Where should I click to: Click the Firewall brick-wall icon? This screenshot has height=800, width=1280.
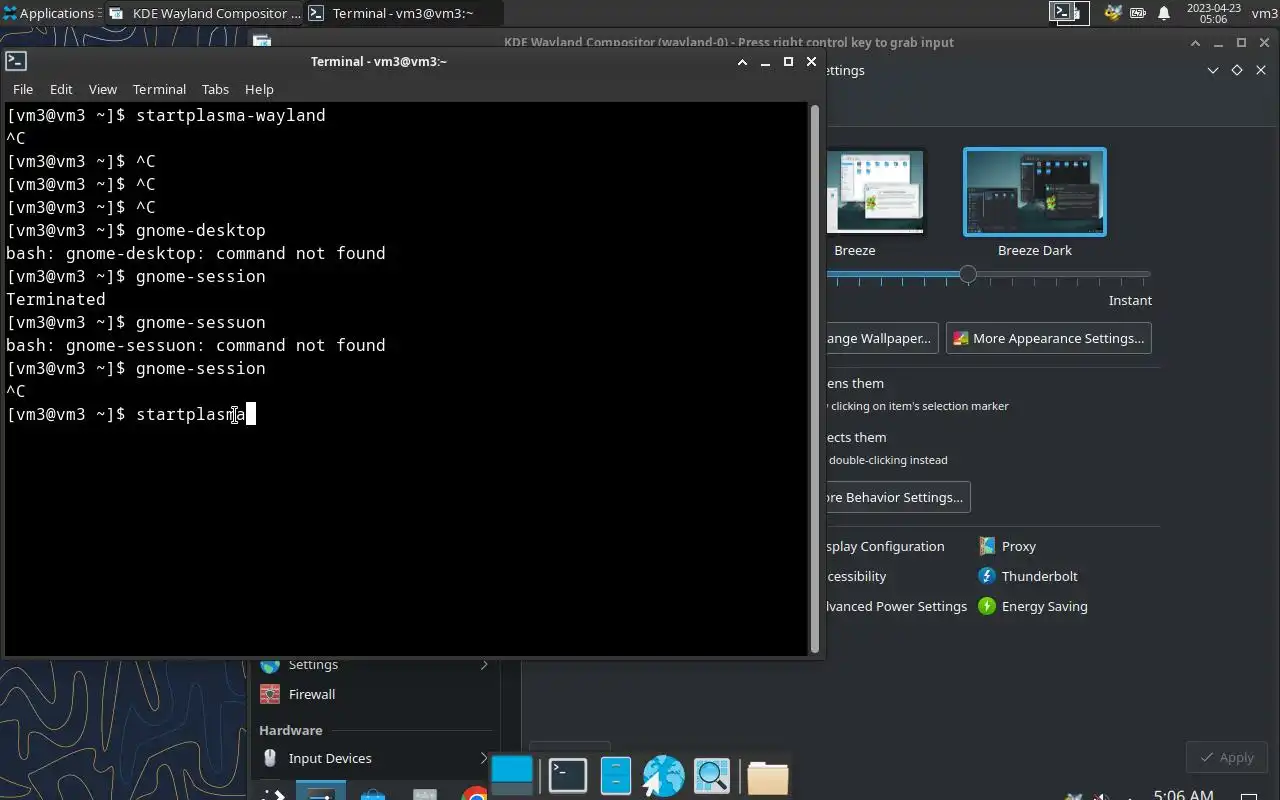270,694
